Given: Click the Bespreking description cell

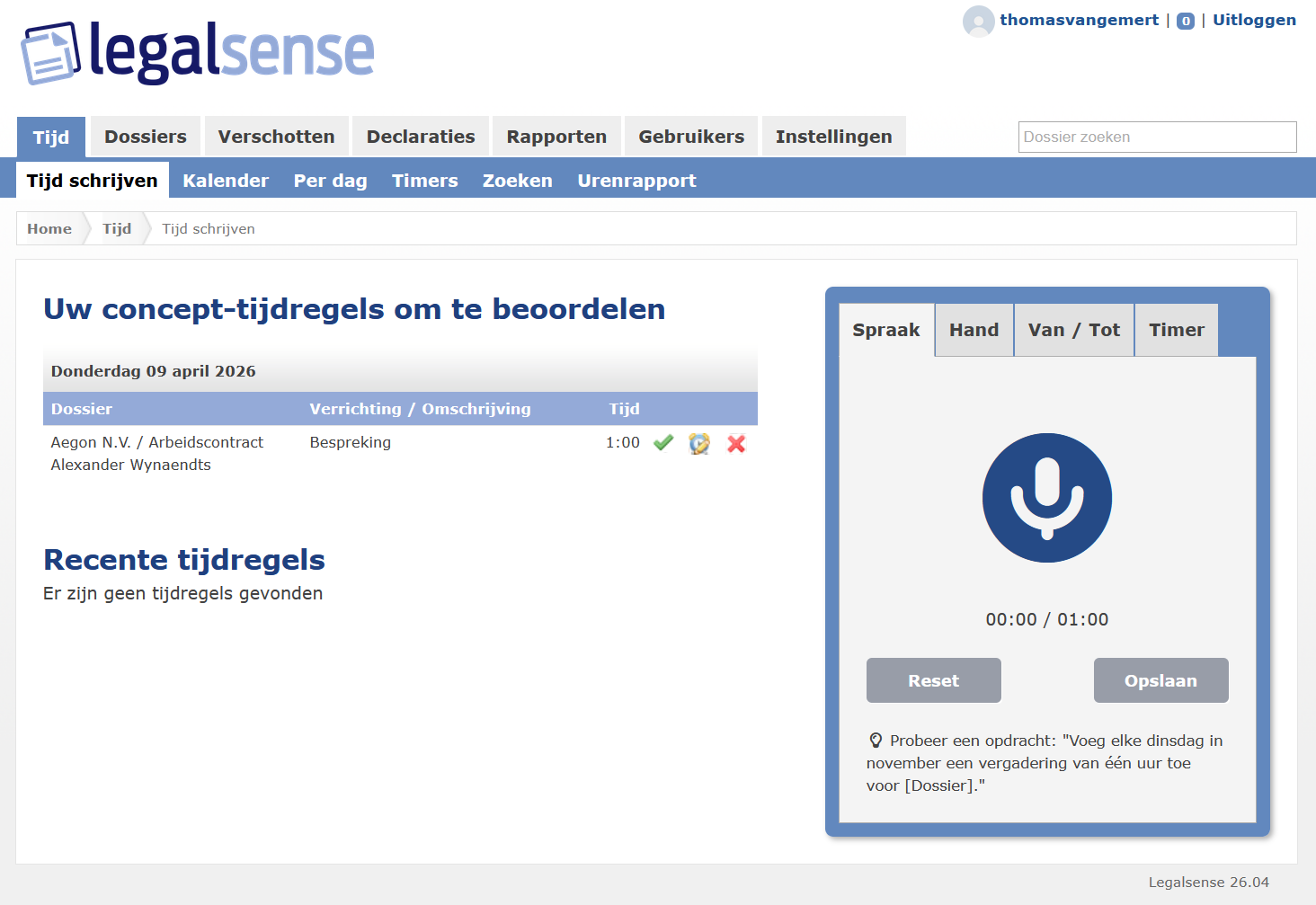Looking at the screenshot, I should tap(351, 442).
